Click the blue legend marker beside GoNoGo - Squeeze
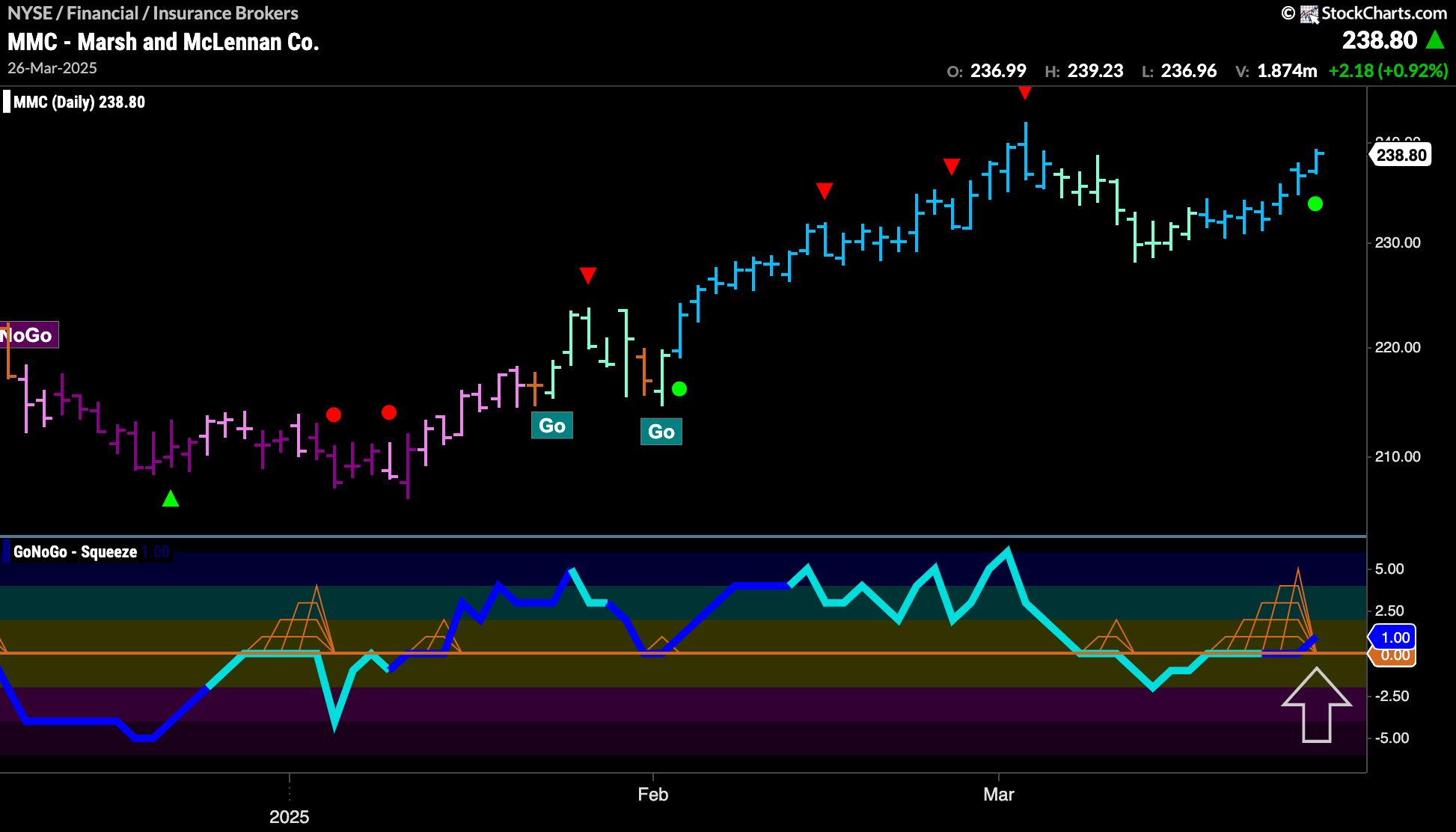Viewport: 1456px width, 832px height. click(7, 552)
